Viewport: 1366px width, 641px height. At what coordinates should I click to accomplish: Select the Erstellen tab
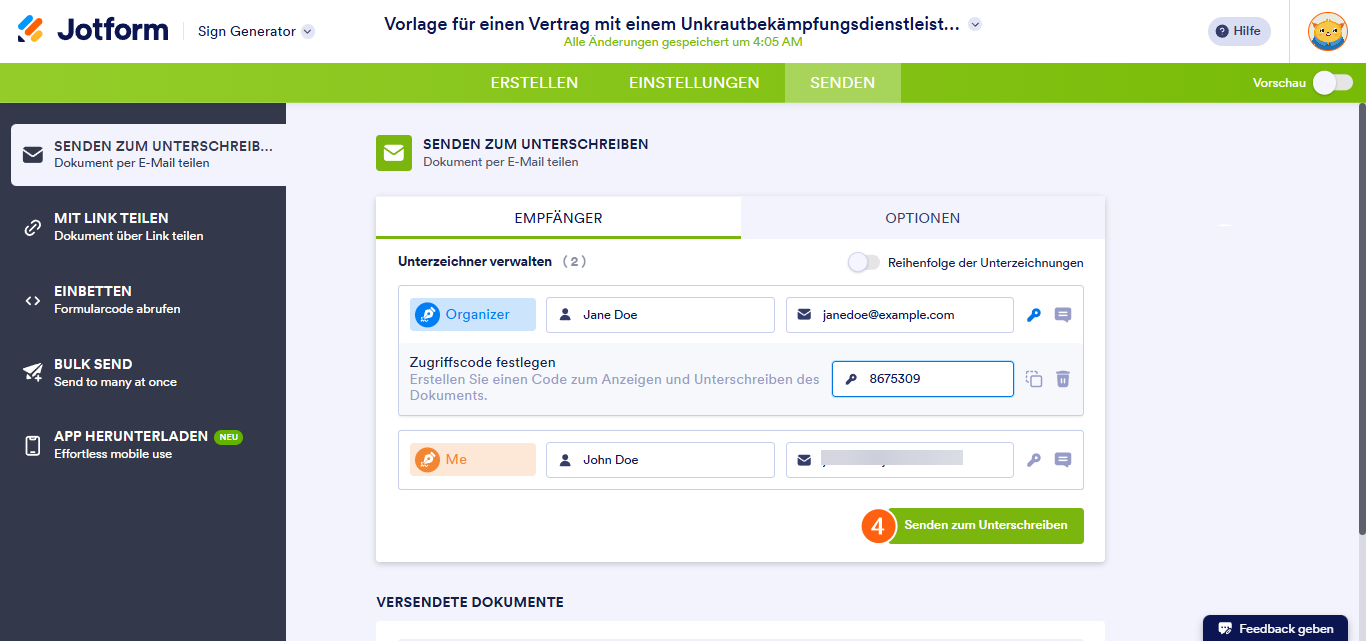click(534, 83)
